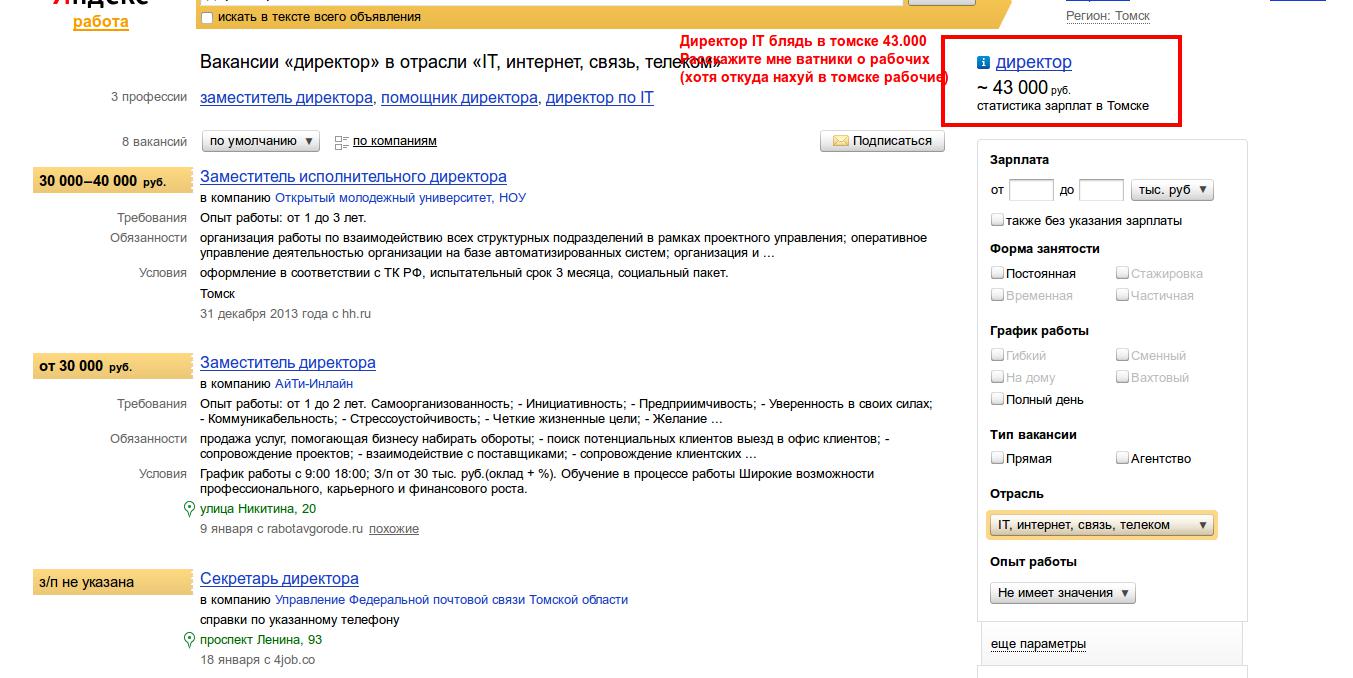Tick the Постоянная employment checkbox

pos(997,273)
